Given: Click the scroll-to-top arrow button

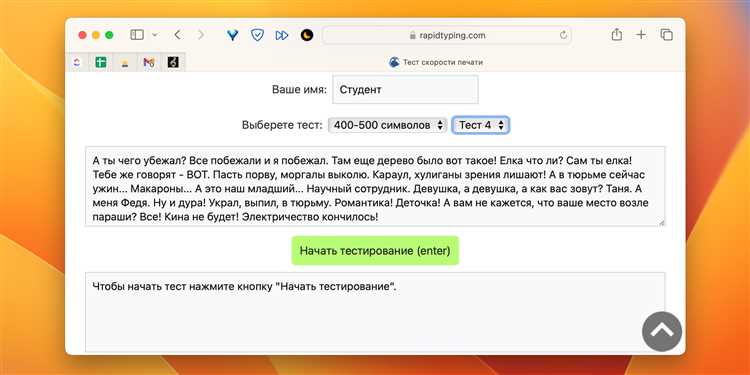Looking at the screenshot, I should click(x=662, y=331).
